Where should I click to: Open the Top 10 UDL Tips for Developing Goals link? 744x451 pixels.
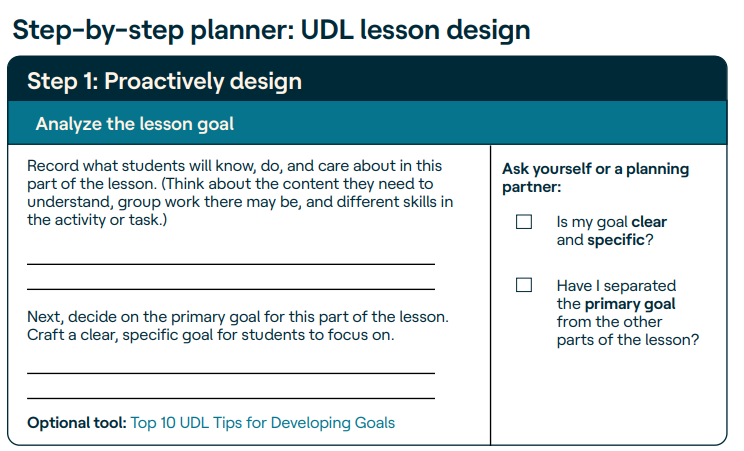coord(262,423)
